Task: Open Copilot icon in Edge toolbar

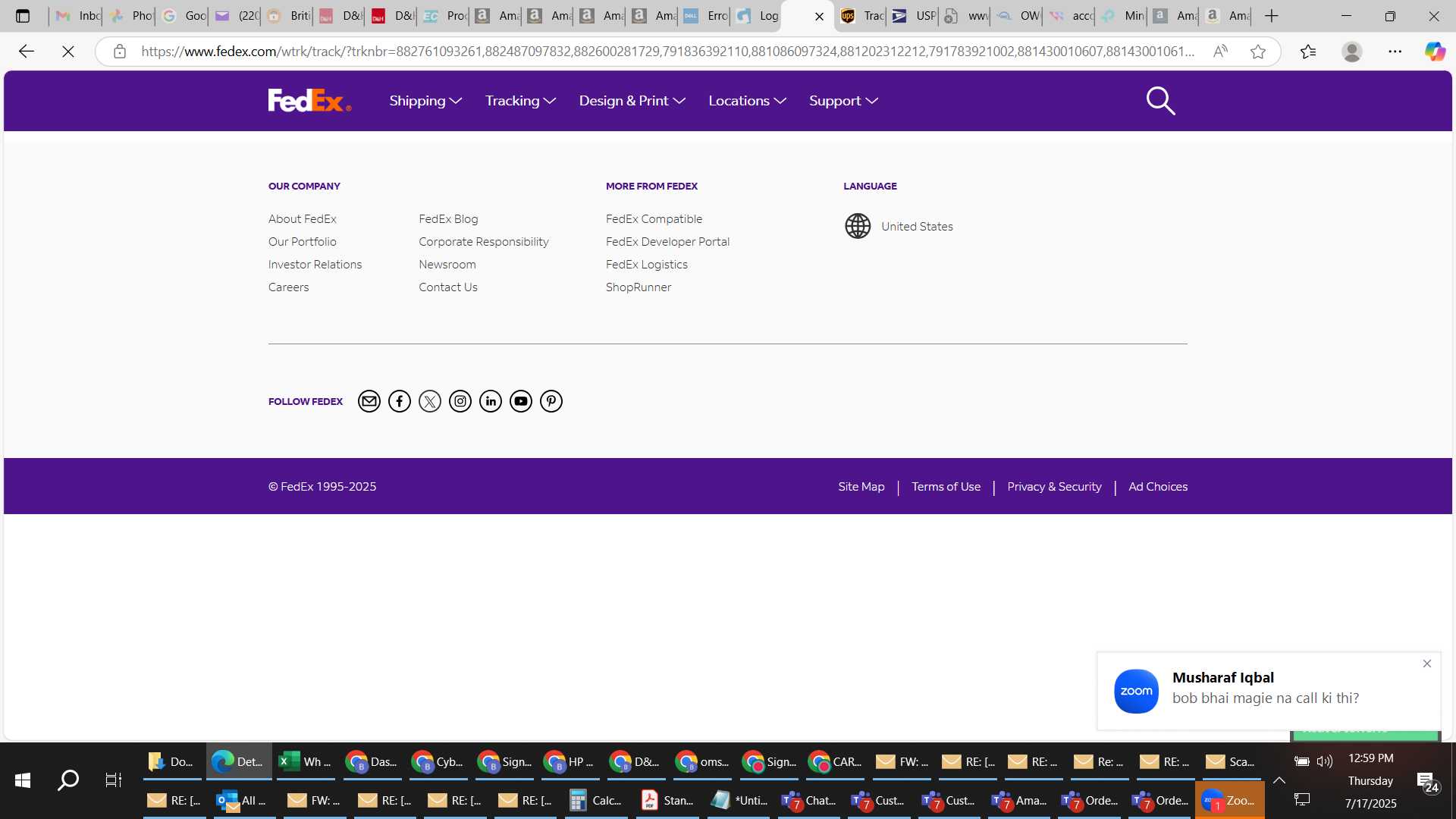Action: pos(1435,52)
